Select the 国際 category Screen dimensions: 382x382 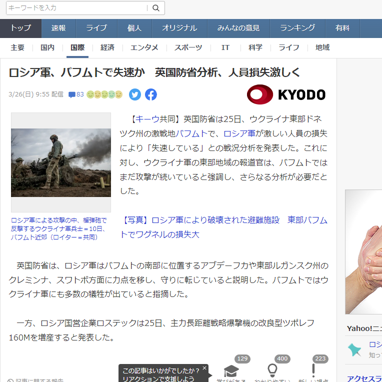coord(77,48)
